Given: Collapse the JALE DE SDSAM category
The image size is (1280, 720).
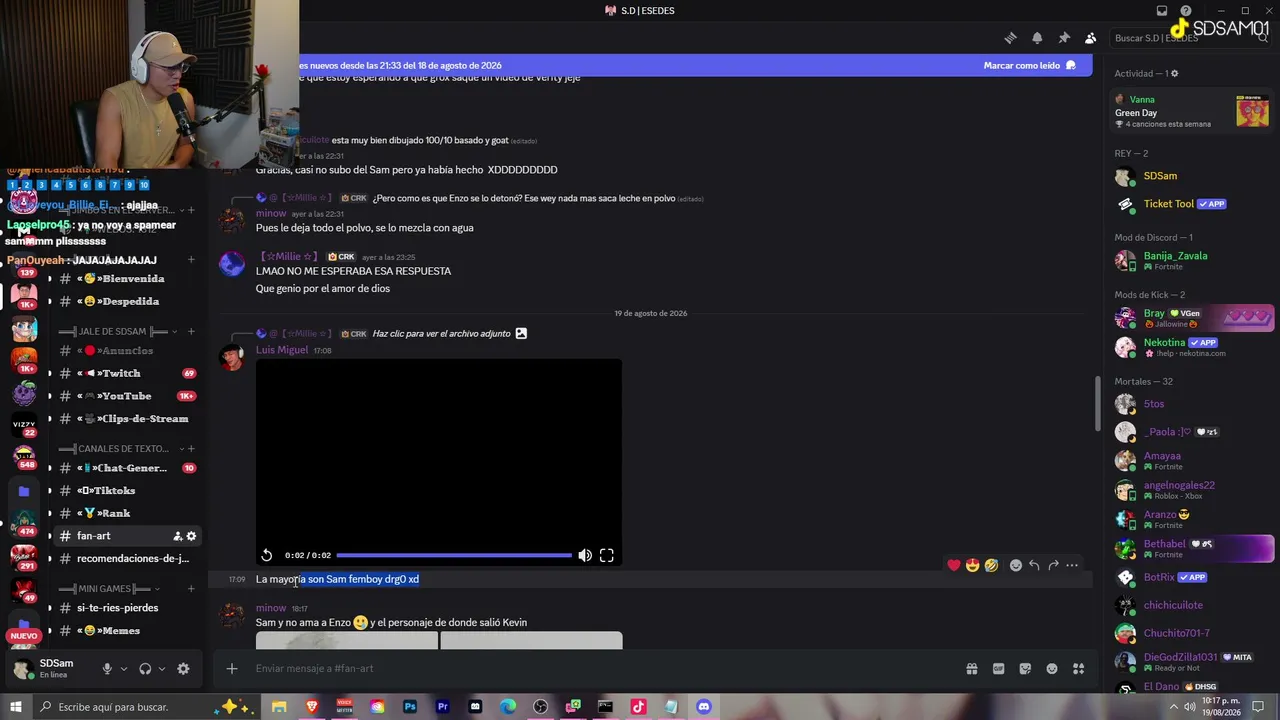Looking at the screenshot, I should (117, 331).
